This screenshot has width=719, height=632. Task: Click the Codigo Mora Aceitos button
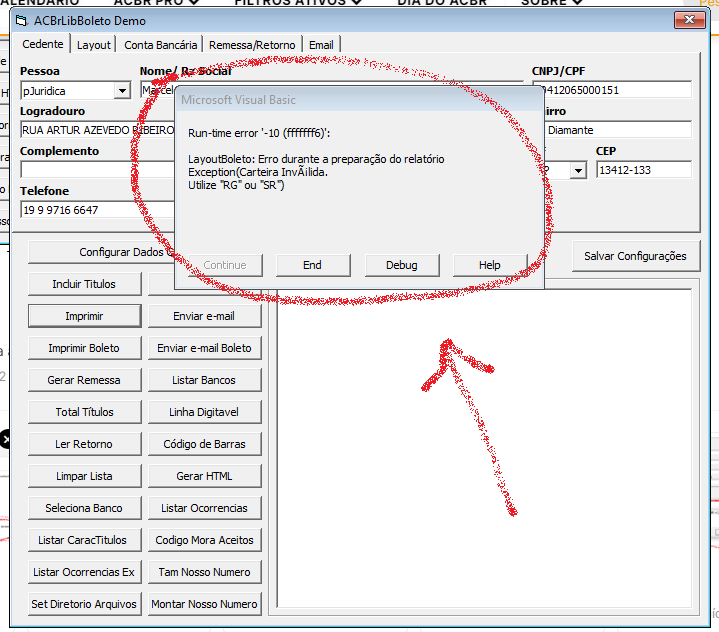coord(205,540)
